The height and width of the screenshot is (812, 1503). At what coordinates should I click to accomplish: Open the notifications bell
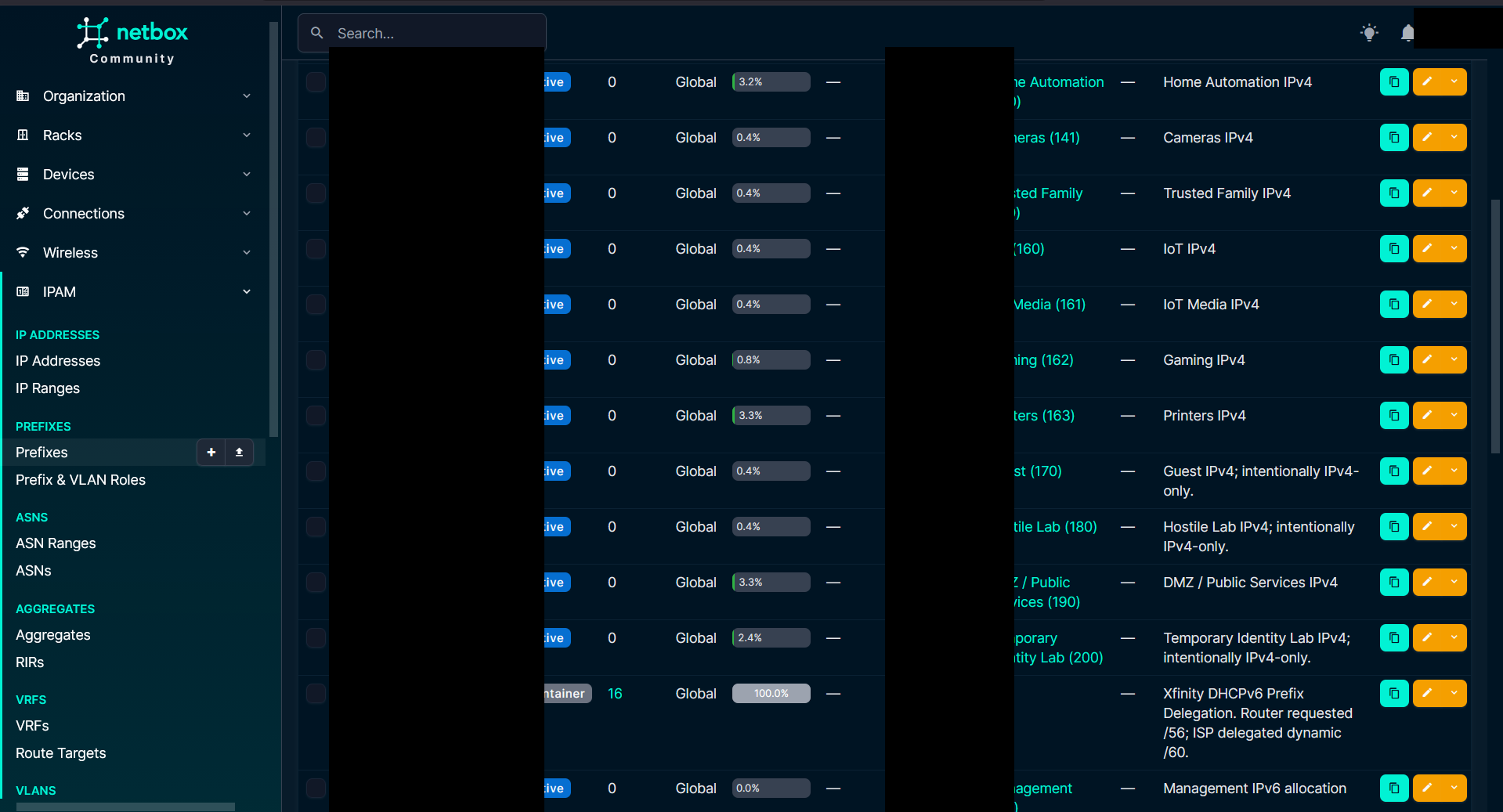(x=1407, y=33)
